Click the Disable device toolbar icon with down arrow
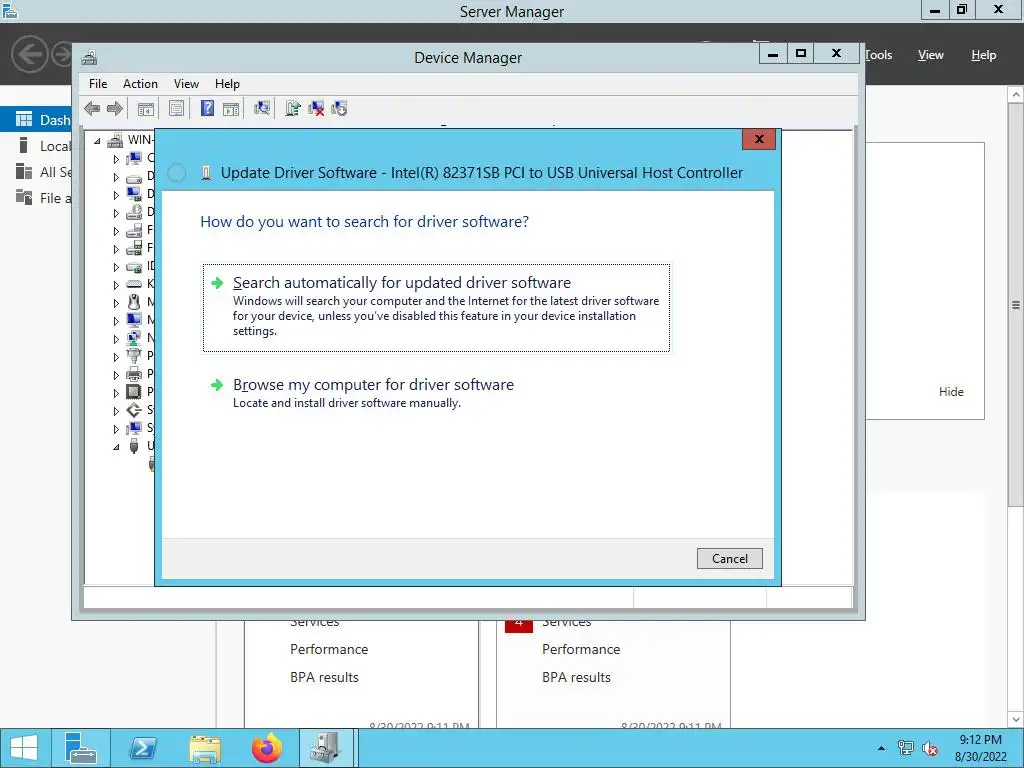The width and height of the screenshot is (1024, 768). point(339,108)
